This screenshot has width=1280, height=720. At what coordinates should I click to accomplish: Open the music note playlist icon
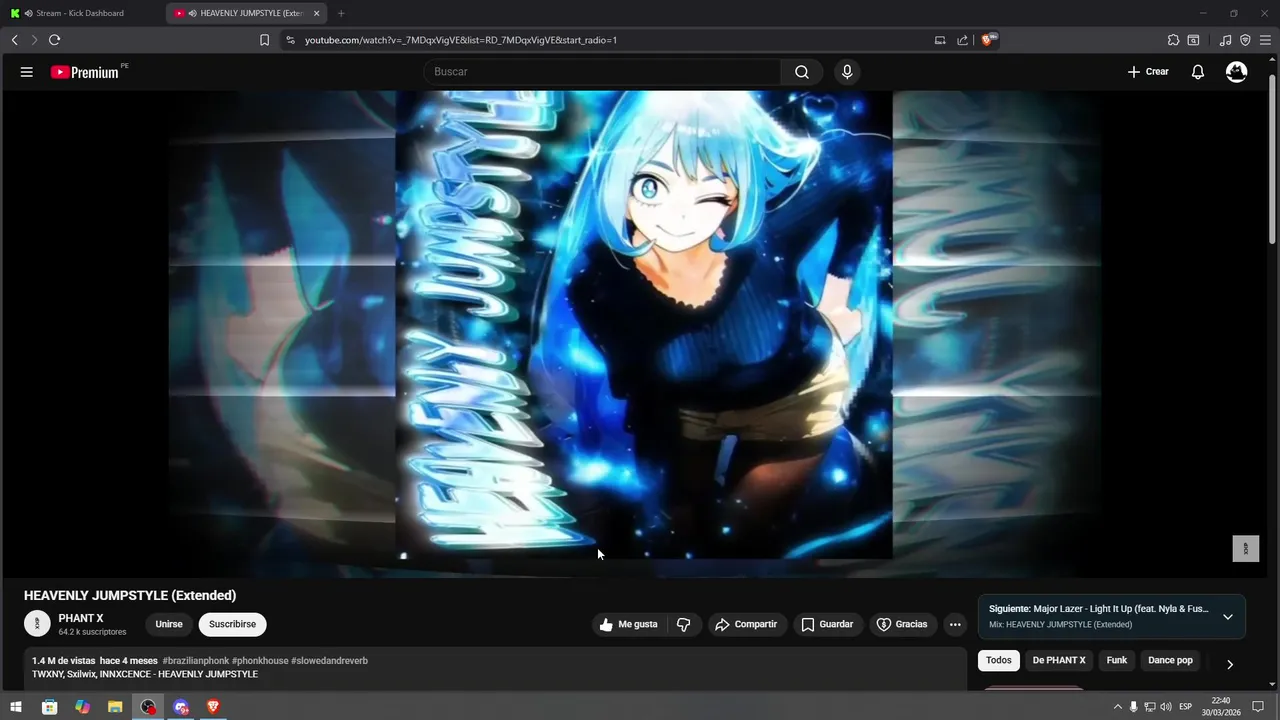pyautogui.click(x=1225, y=40)
